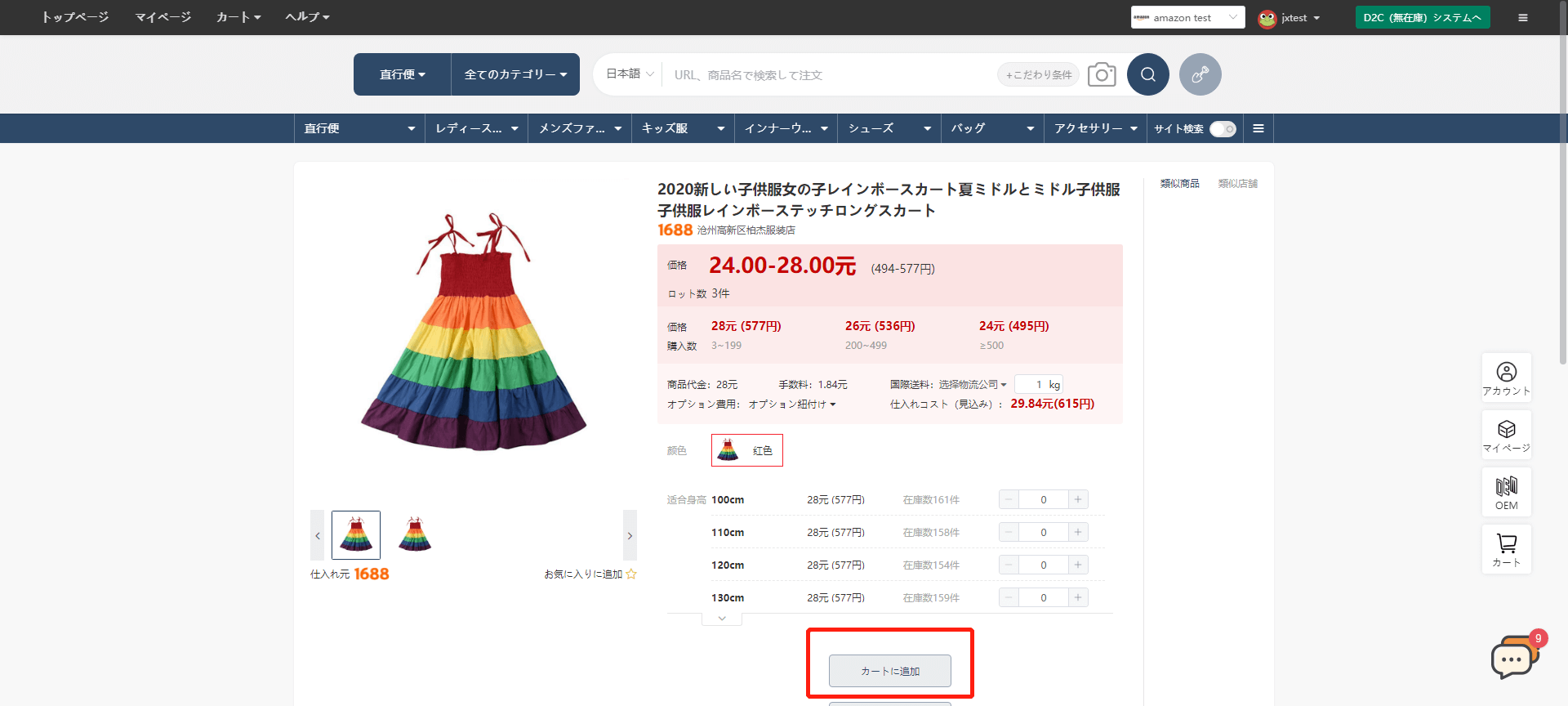
Task: Open the 日本語 language selector
Action: [629, 74]
